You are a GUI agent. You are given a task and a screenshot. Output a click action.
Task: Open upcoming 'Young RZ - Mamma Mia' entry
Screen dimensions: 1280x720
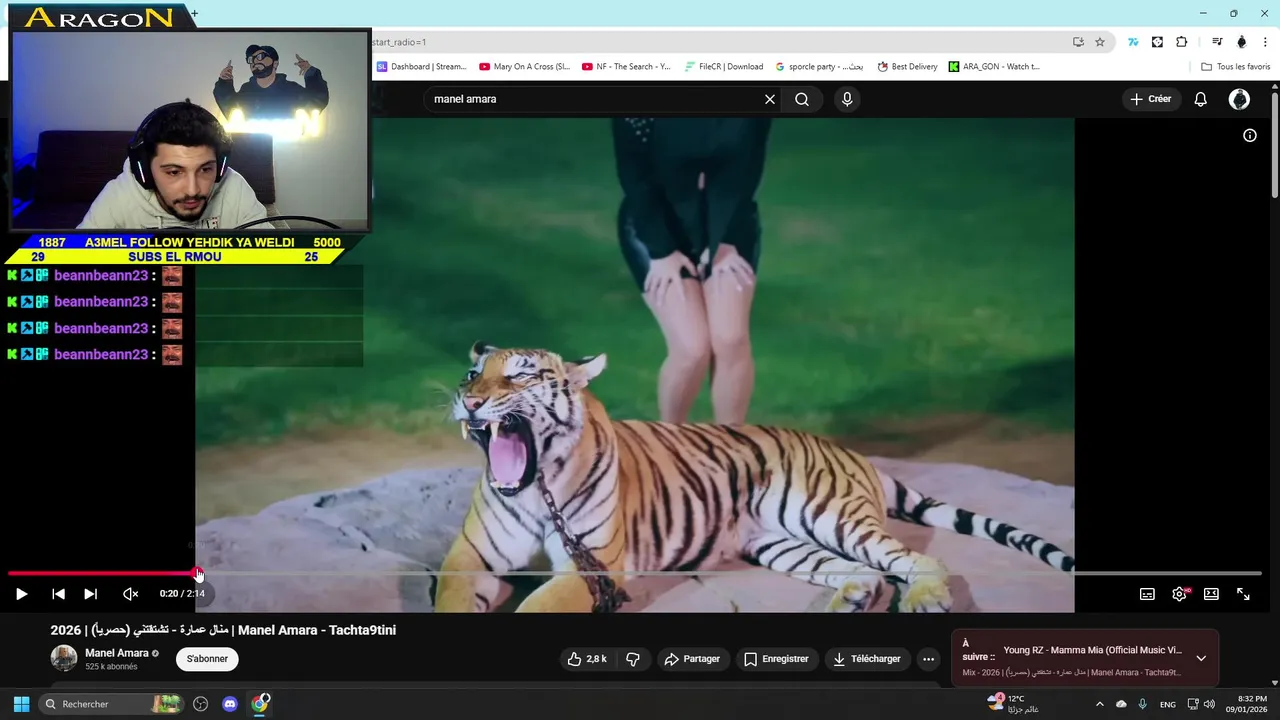[x=1092, y=650]
